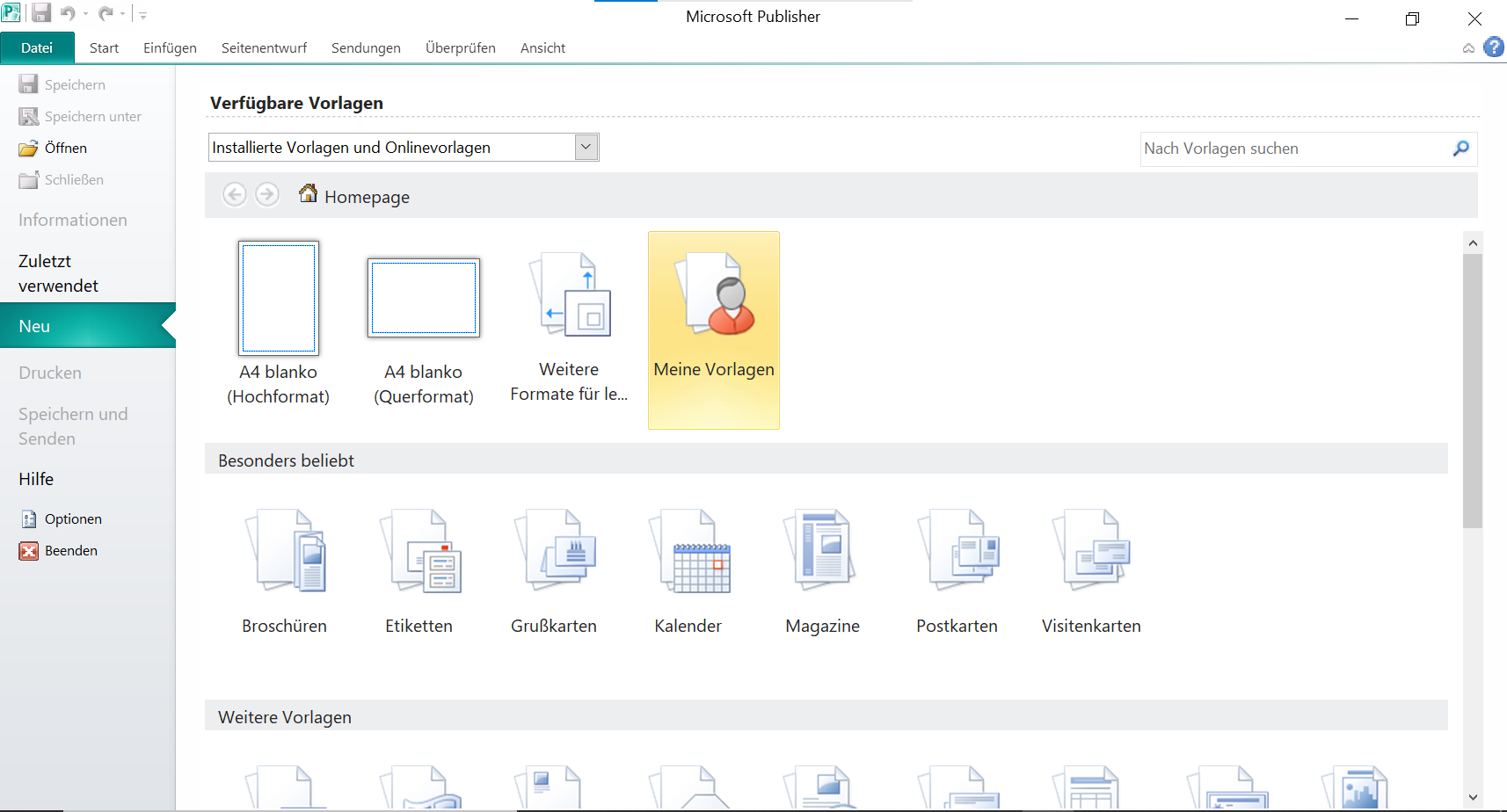Select Meine Vorlagen

714,330
